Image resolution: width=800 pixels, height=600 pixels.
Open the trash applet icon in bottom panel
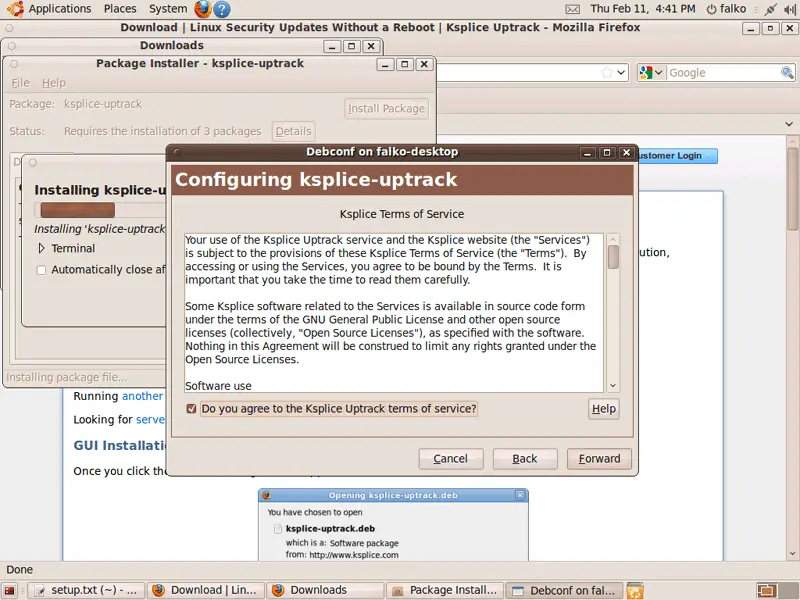coord(635,591)
